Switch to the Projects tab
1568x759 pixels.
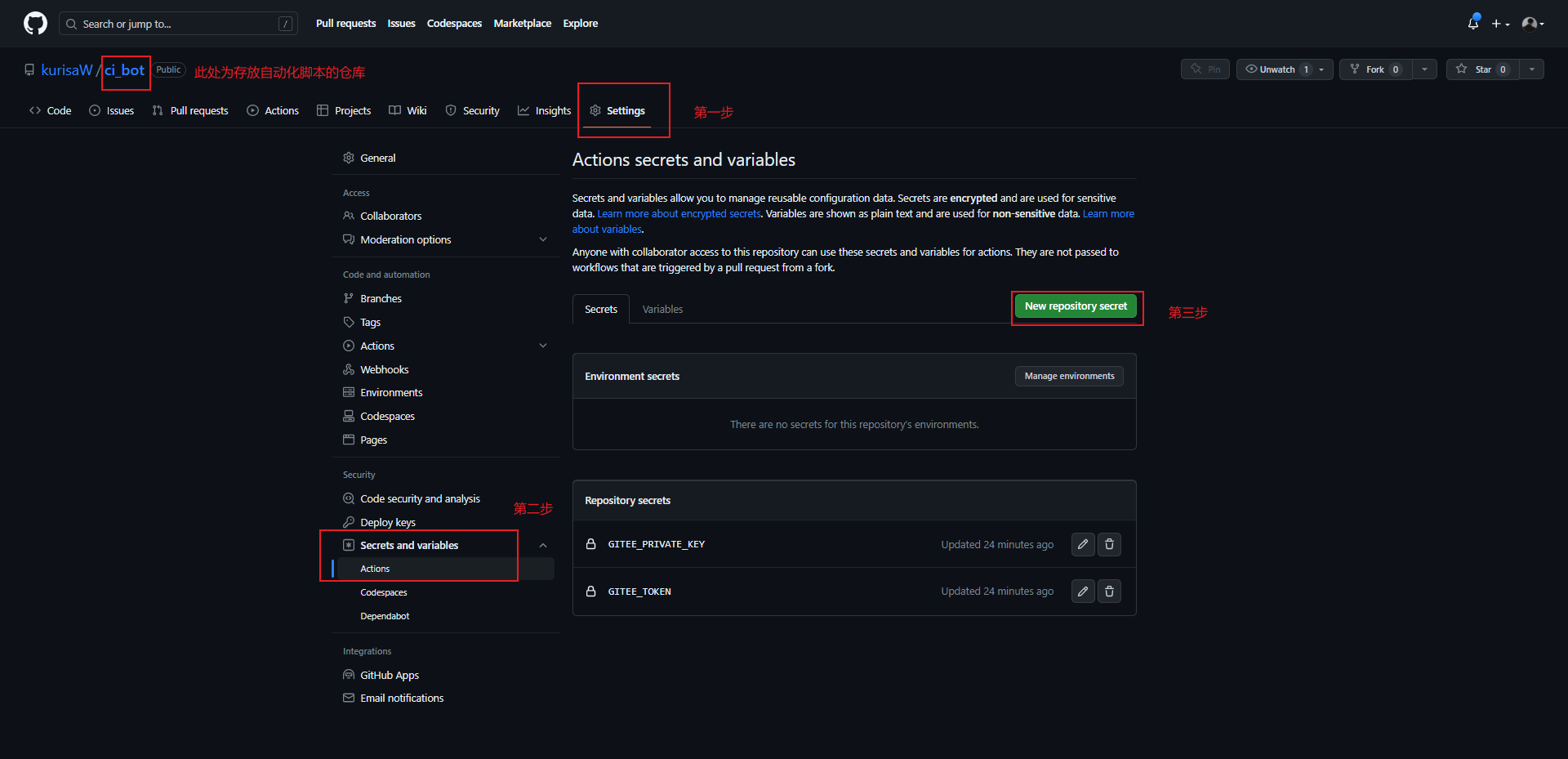coord(344,110)
